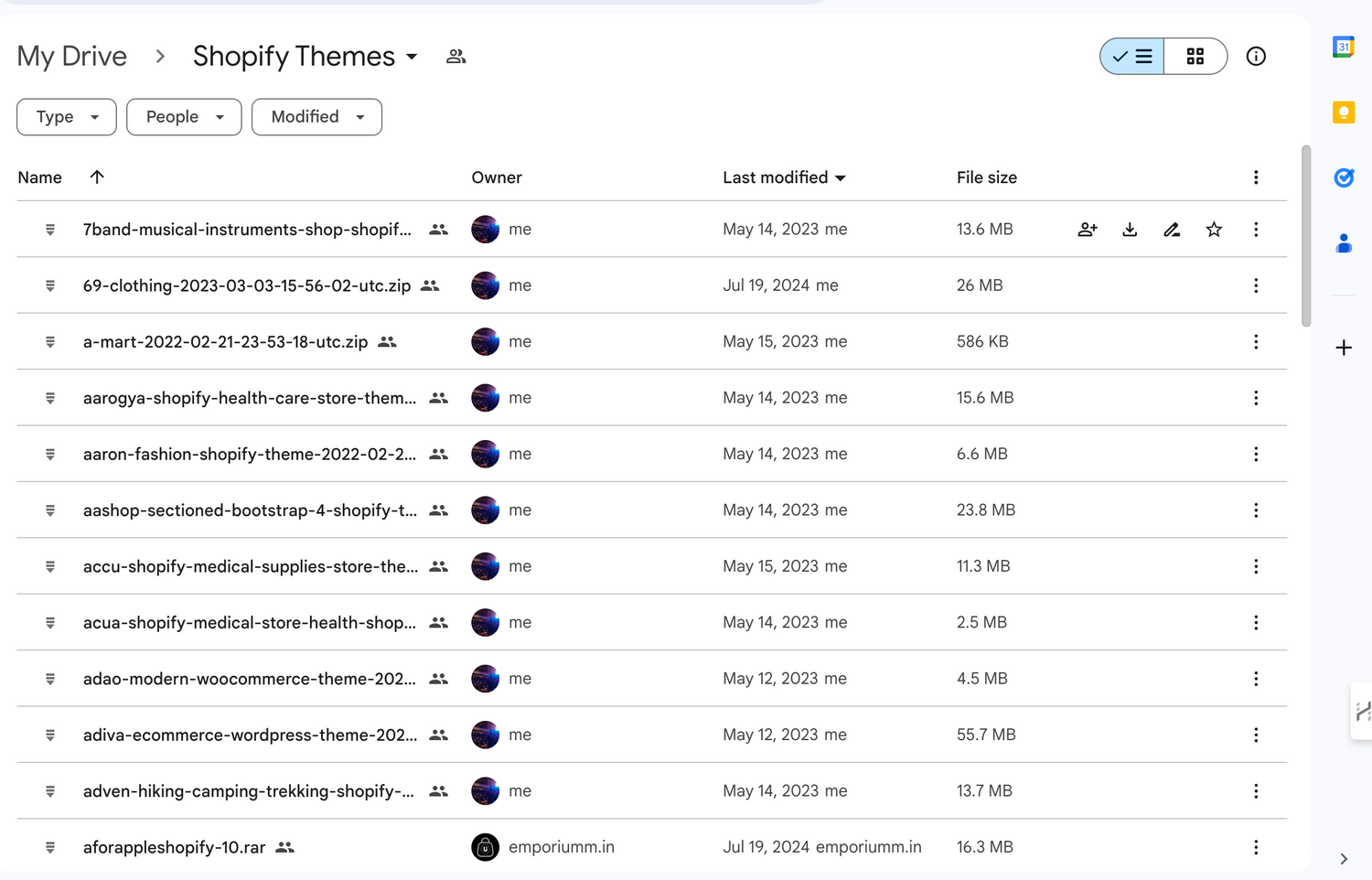The height and width of the screenshot is (880, 1372).
Task: Click the File size column header
Action: click(987, 177)
